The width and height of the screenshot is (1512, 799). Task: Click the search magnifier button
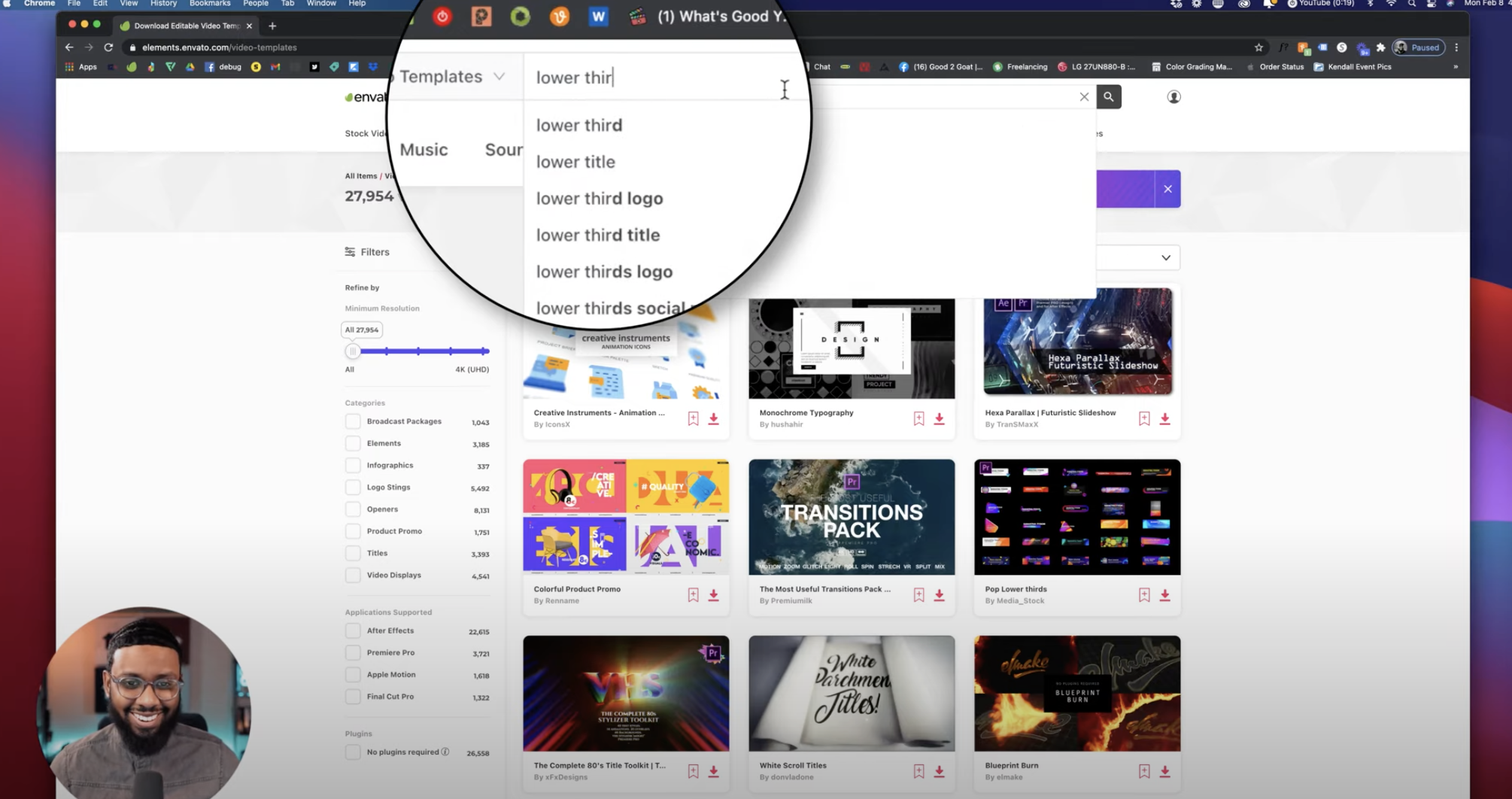coord(1108,96)
